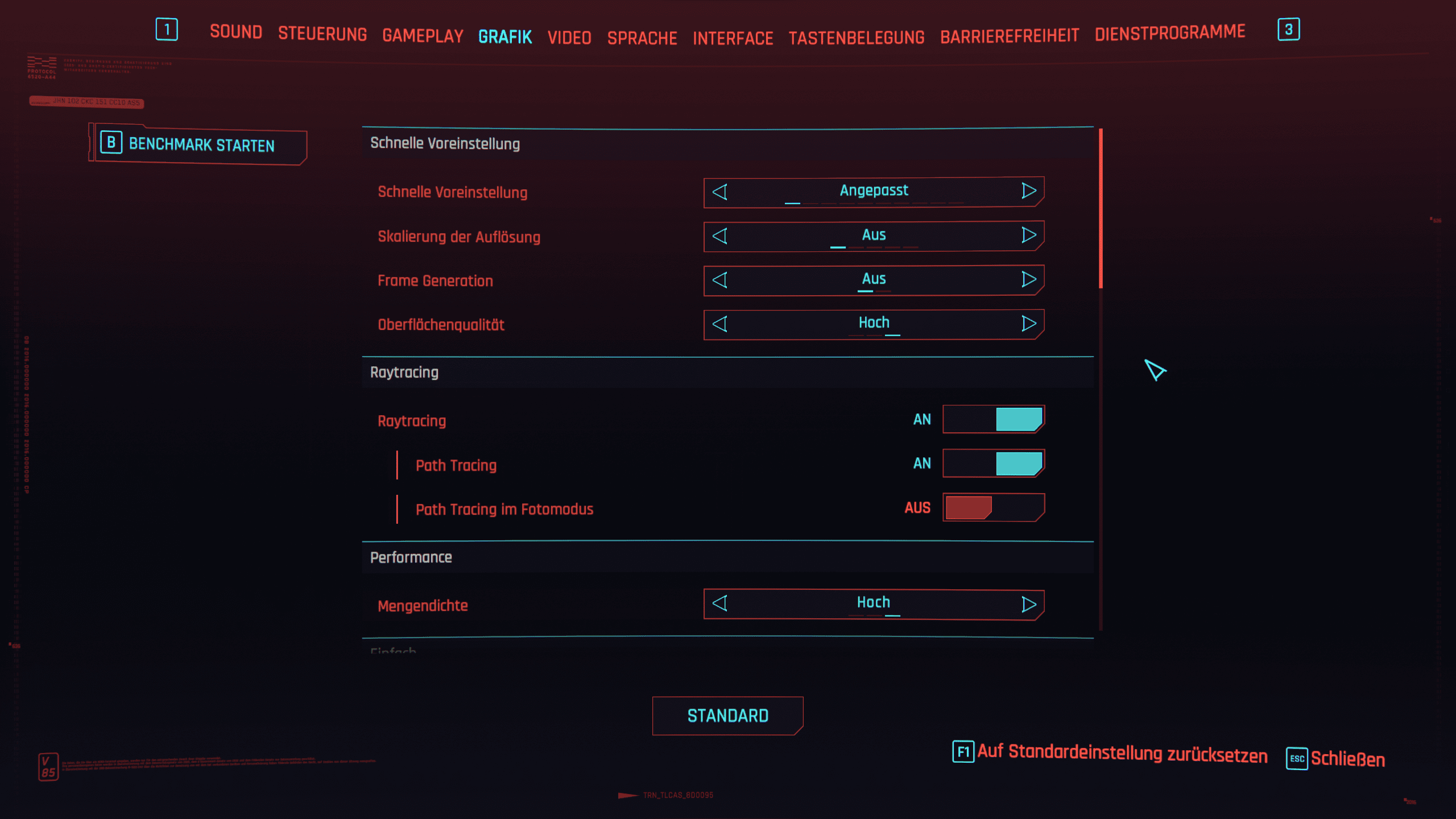Click right arrow for Frame Generation
The width and height of the screenshot is (1456, 819).
pyautogui.click(x=1028, y=279)
